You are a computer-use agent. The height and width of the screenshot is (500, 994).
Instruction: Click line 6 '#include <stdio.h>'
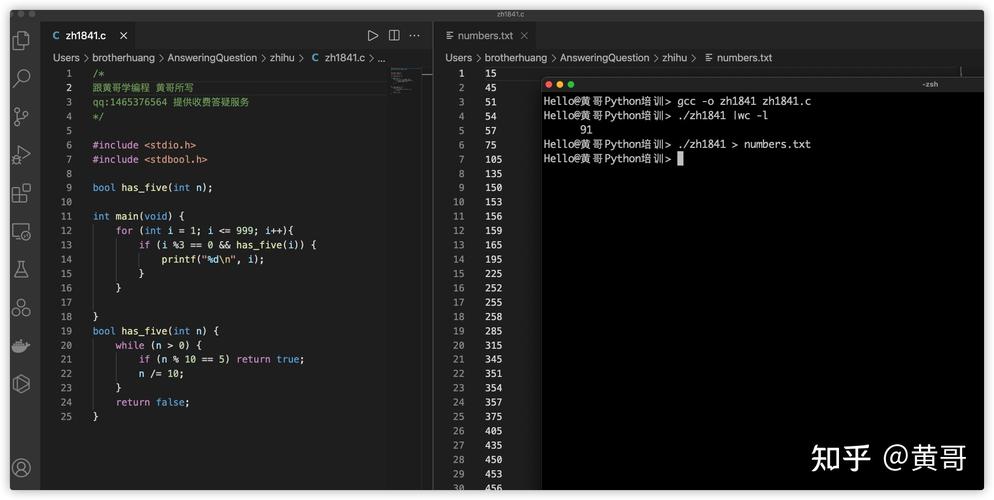click(144, 145)
